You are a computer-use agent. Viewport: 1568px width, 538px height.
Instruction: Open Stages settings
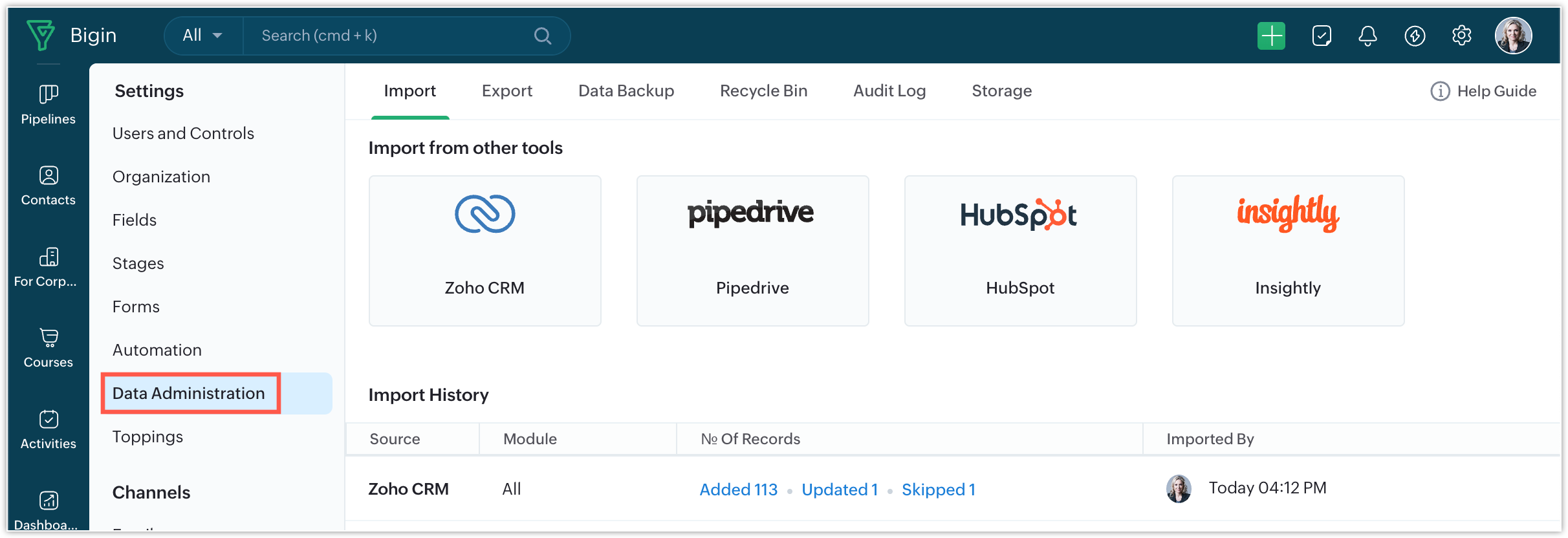pos(138,263)
